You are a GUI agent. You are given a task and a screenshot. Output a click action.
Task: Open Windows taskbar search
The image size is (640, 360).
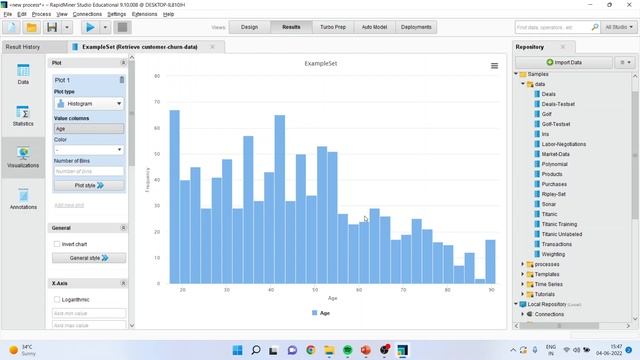pos(256,350)
